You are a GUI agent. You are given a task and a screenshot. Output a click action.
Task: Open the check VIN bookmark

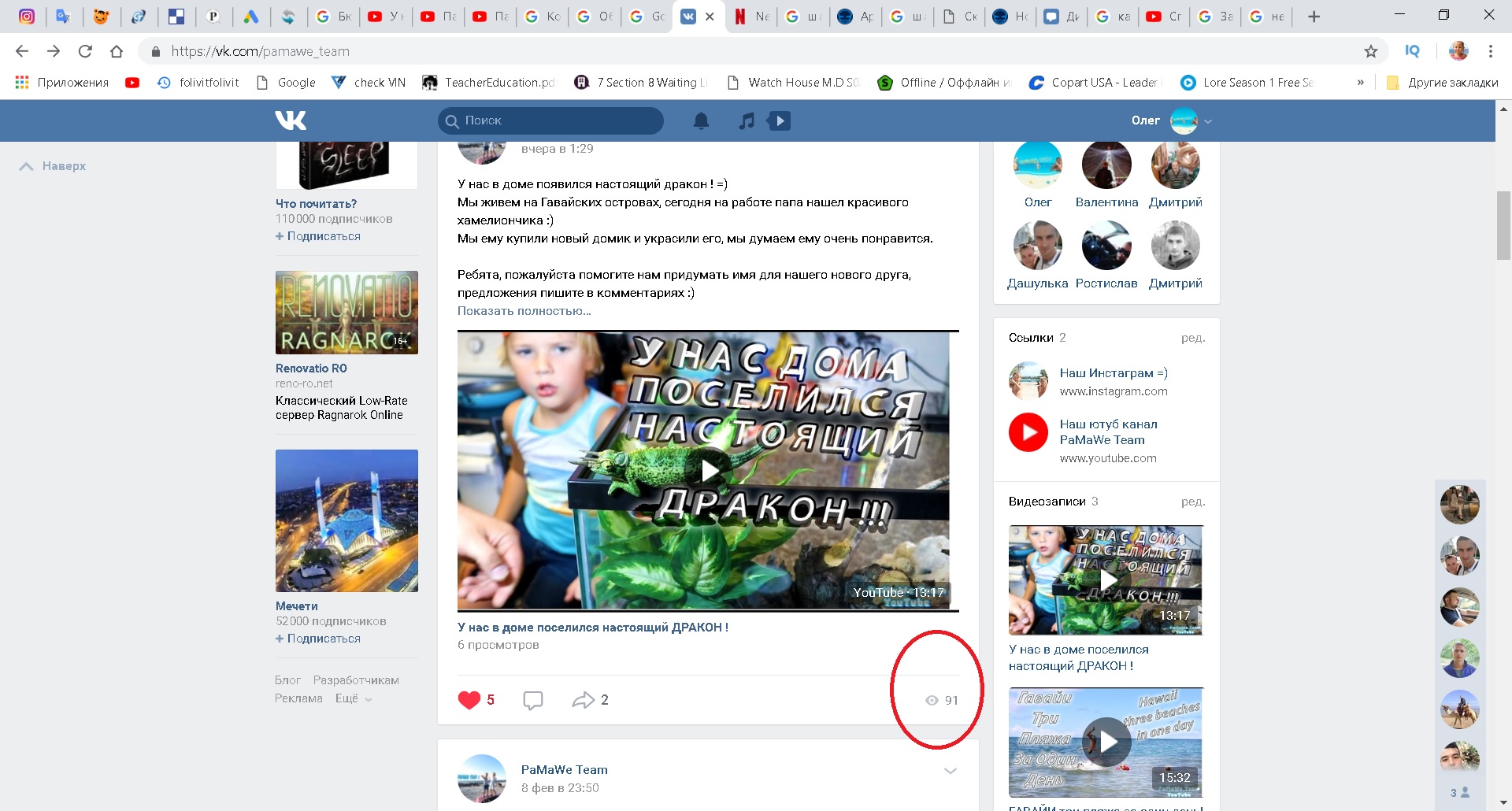click(369, 83)
